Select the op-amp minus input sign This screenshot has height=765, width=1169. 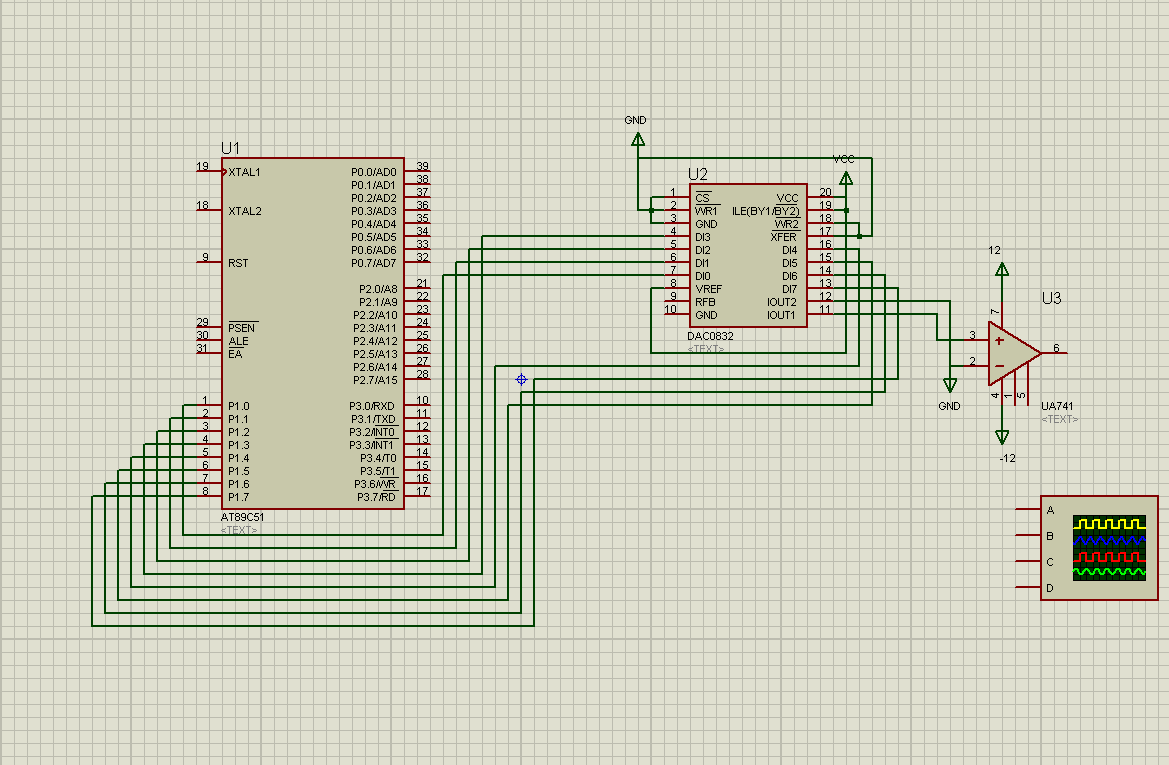click(x=999, y=365)
